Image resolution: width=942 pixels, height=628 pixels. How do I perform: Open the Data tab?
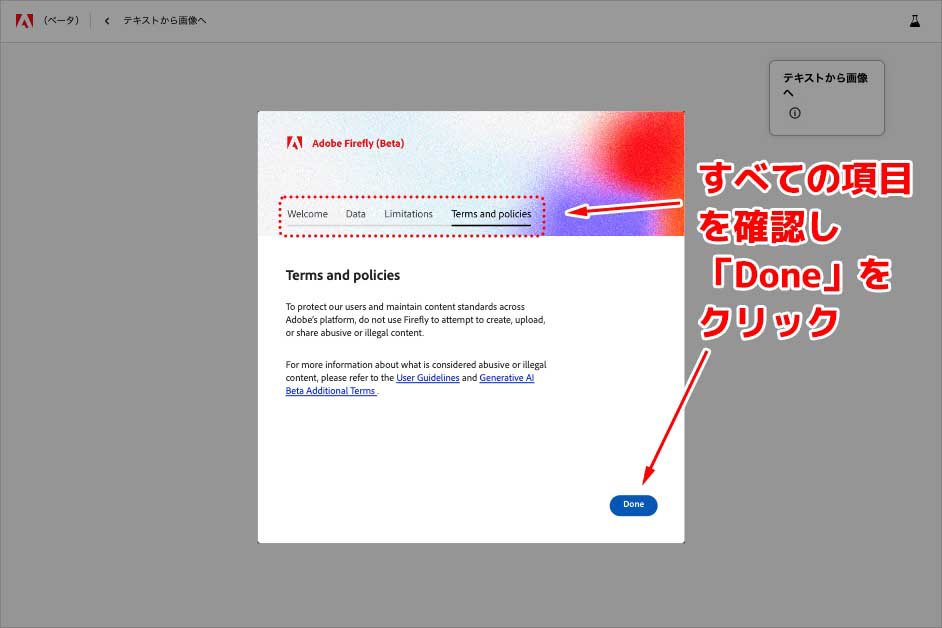tap(356, 214)
